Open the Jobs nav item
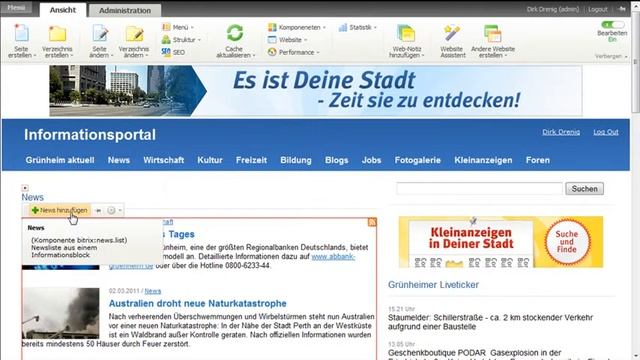The width and height of the screenshot is (640, 360). pyautogui.click(x=371, y=160)
